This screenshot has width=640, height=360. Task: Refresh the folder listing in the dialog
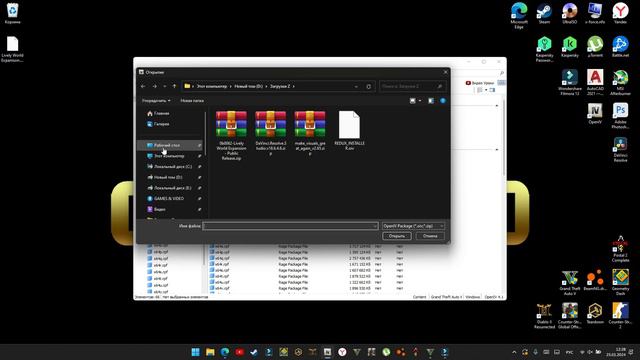(x=369, y=87)
